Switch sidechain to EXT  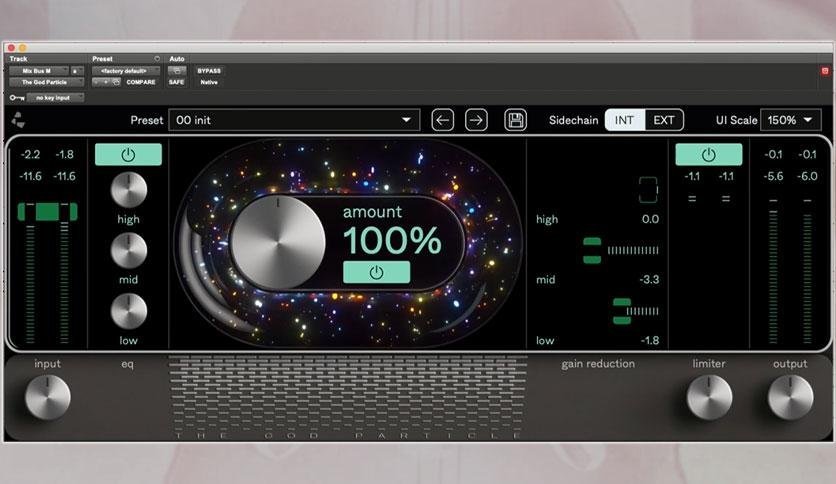(x=663, y=120)
